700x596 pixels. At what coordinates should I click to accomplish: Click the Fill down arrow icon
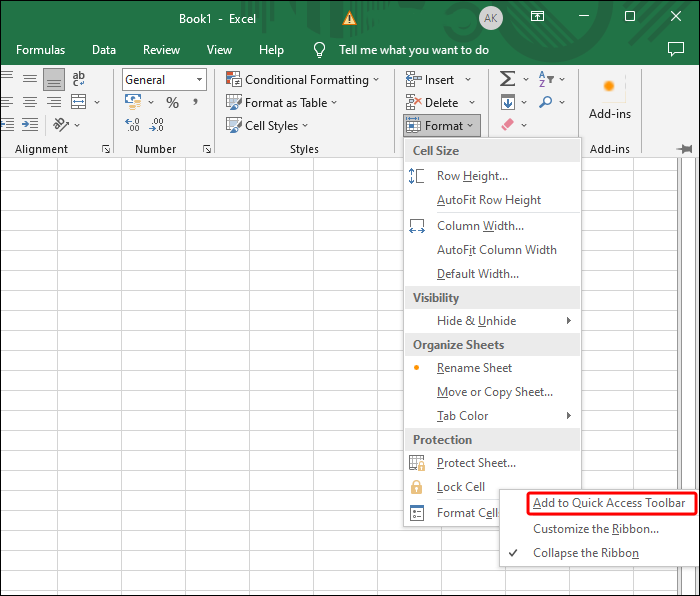508,102
